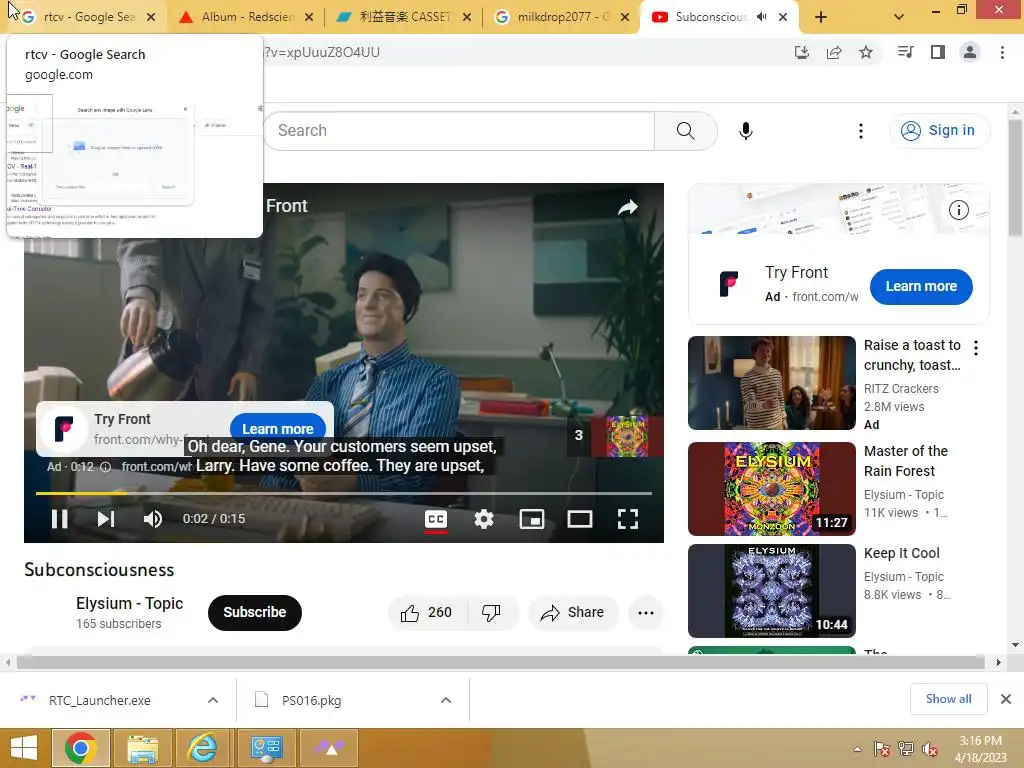Open media controls icon in toolbar
The image size is (1024, 768).
pos(906,52)
